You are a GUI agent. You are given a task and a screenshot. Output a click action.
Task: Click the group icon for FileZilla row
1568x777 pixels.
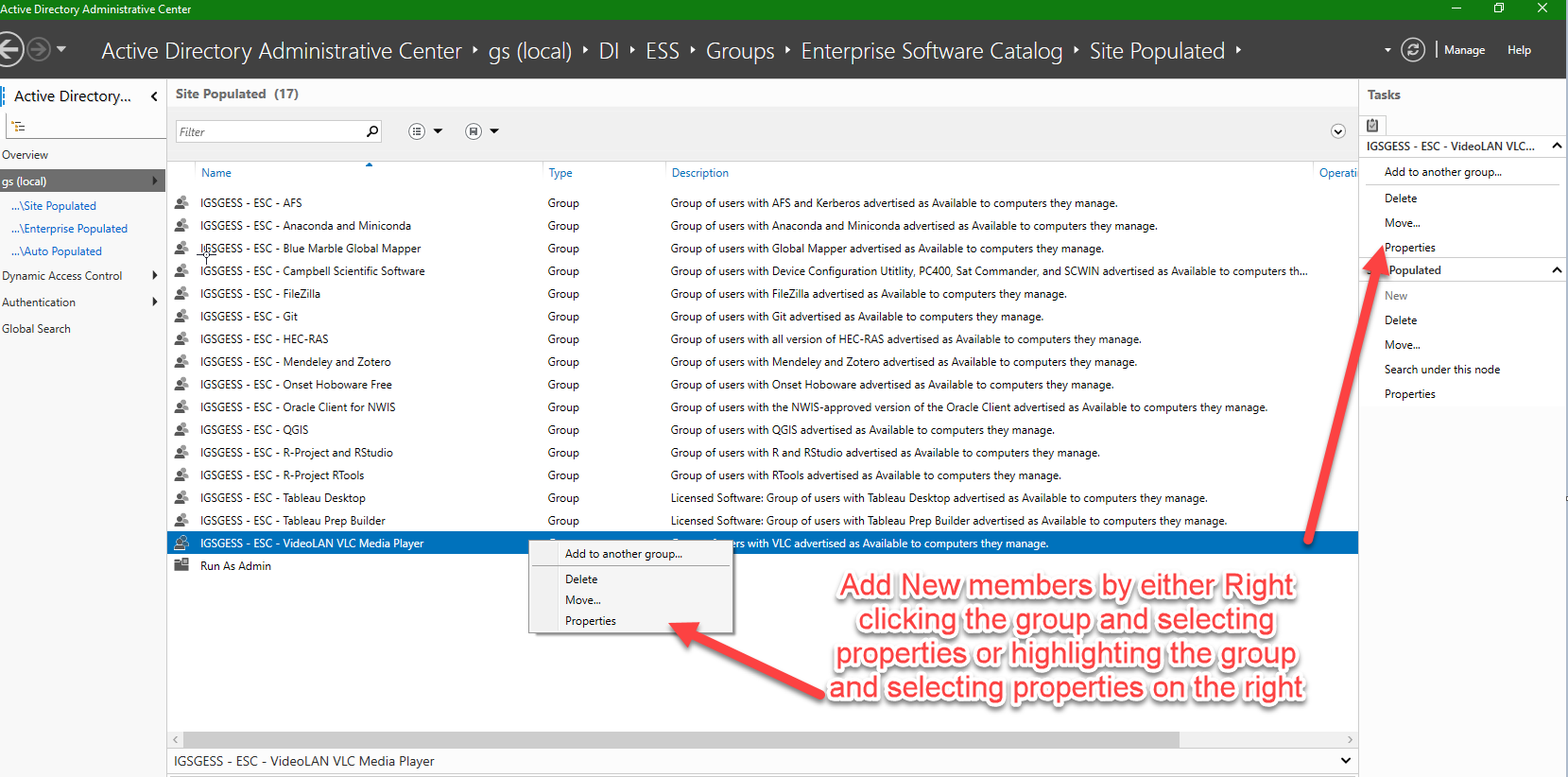pos(181,293)
